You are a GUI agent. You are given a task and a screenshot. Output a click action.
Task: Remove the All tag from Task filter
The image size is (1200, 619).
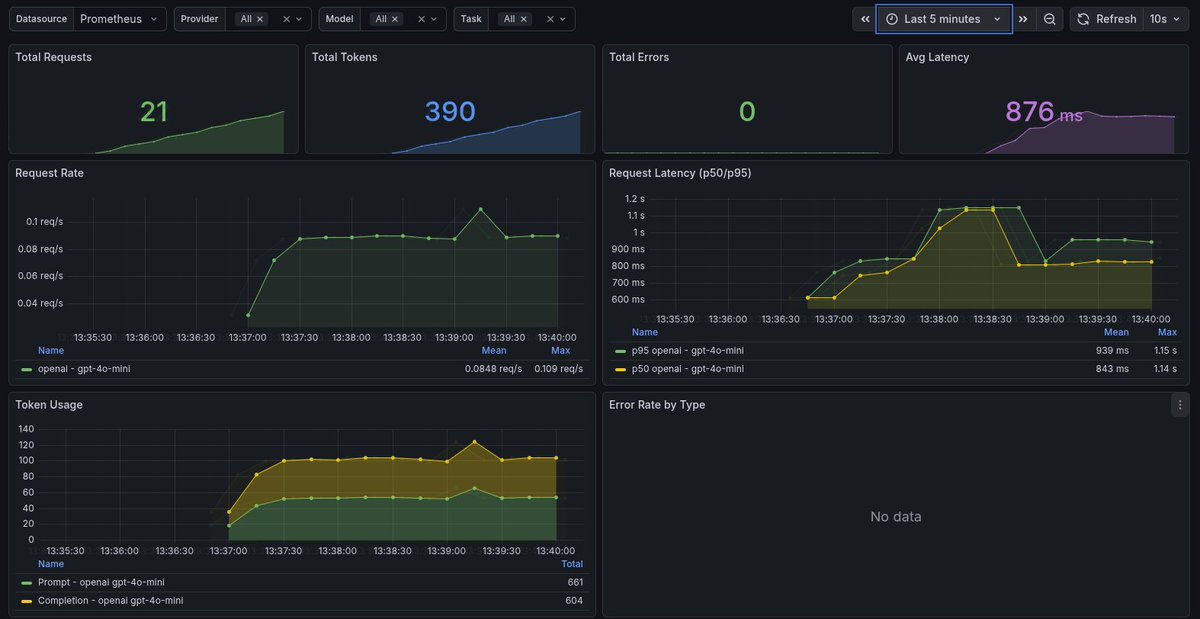pyautogui.click(x=524, y=19)
